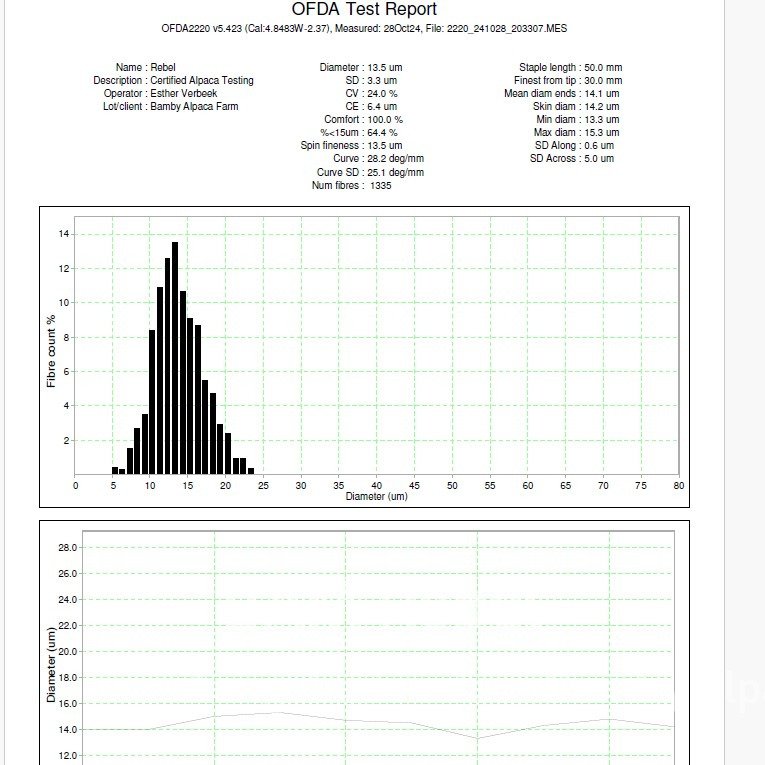Click operator name Esther Verbeek

click(183, 93)
